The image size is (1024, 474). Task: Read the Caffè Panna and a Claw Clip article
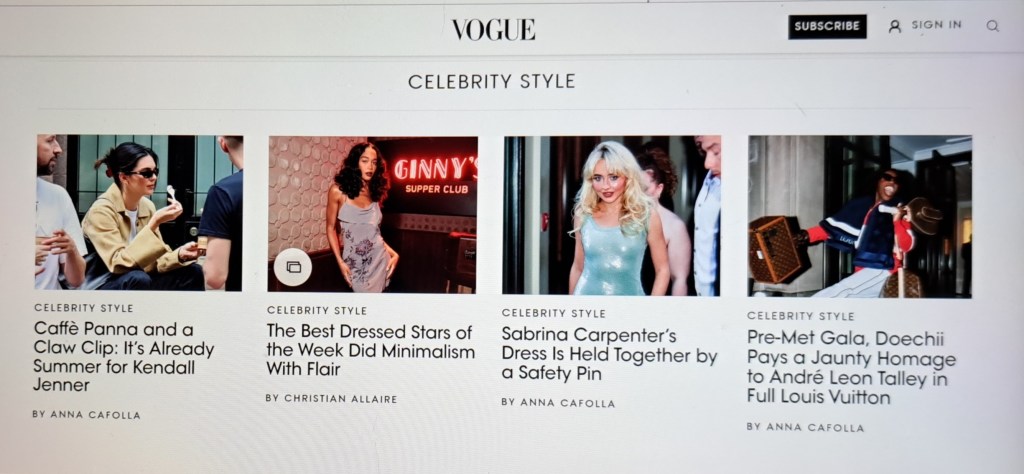click(123, 357)
